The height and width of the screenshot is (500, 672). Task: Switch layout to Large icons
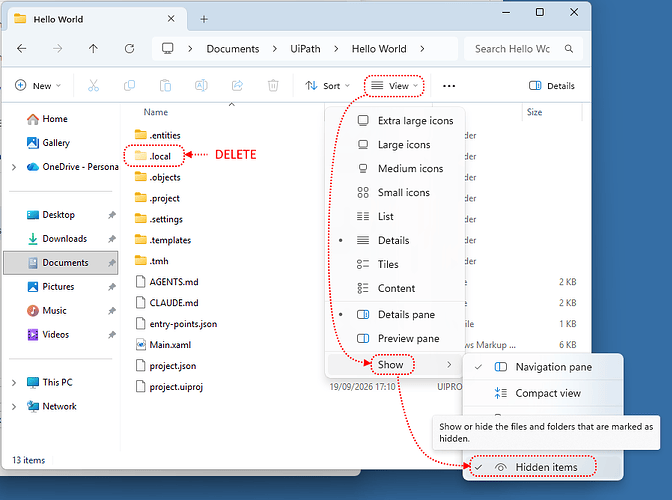(395, 145)
